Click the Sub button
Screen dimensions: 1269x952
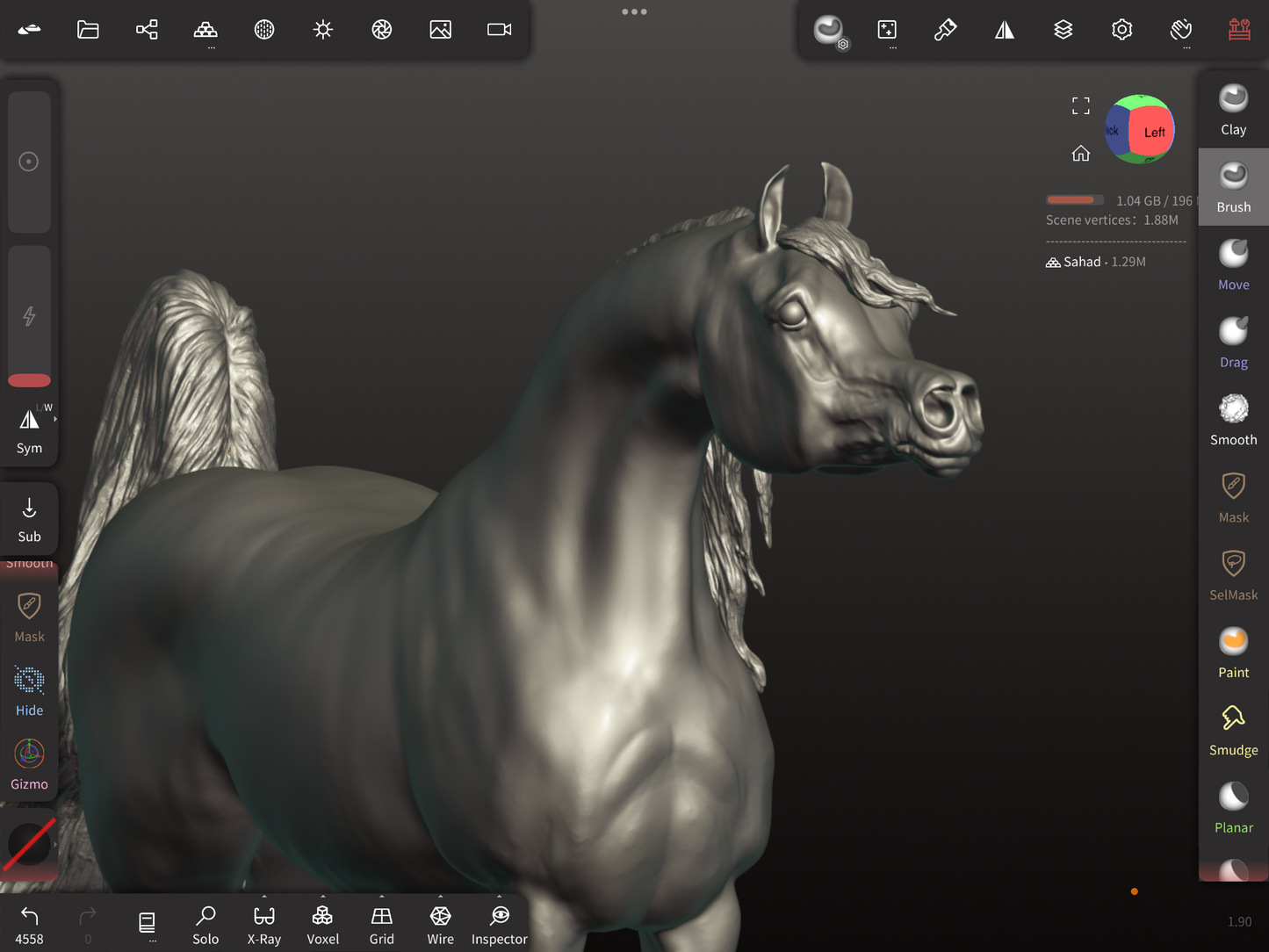click(x=29, y=519)
